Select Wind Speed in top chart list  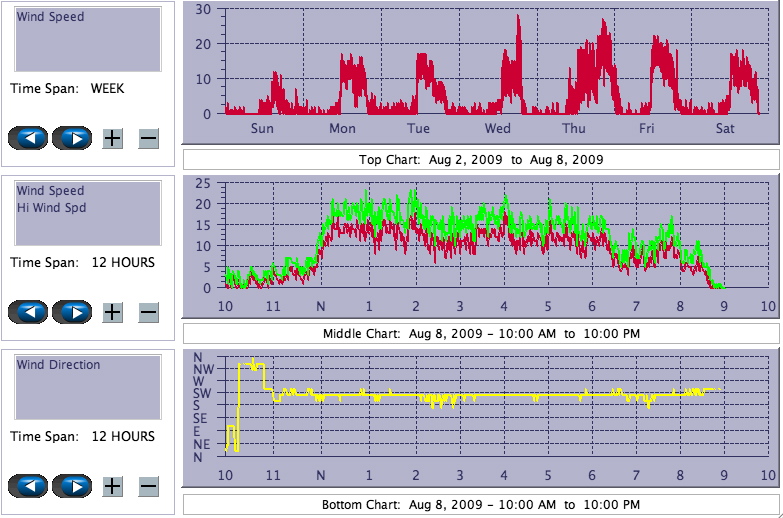tap(50, 17)
